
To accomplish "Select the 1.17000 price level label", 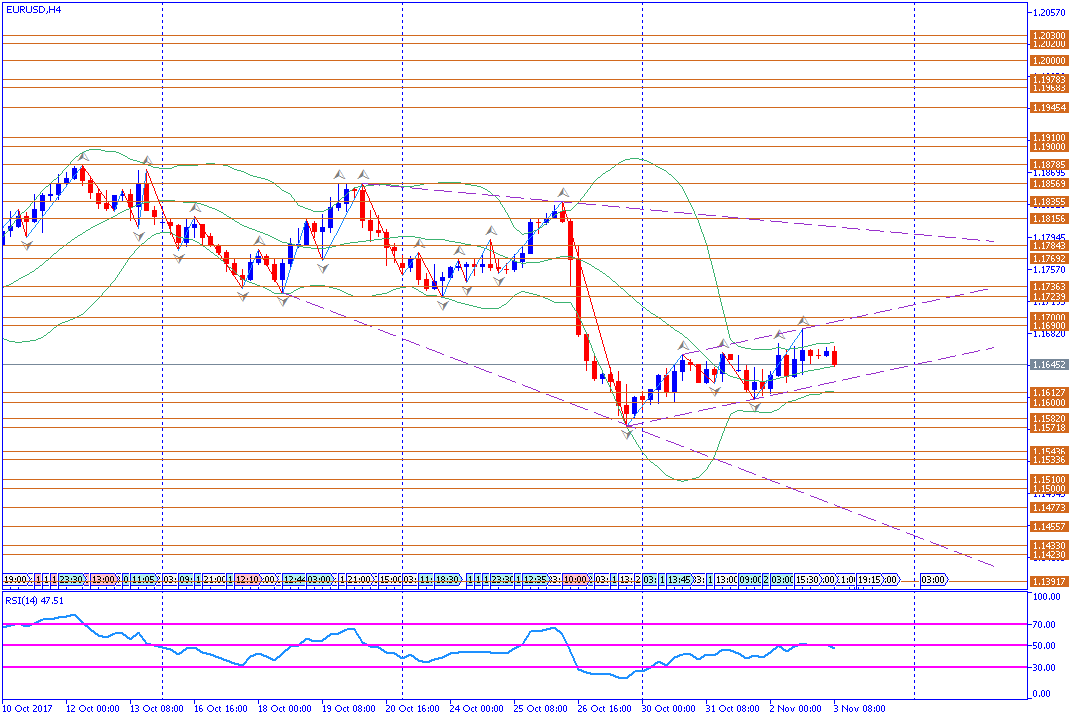I will (x=1049, y=318).
